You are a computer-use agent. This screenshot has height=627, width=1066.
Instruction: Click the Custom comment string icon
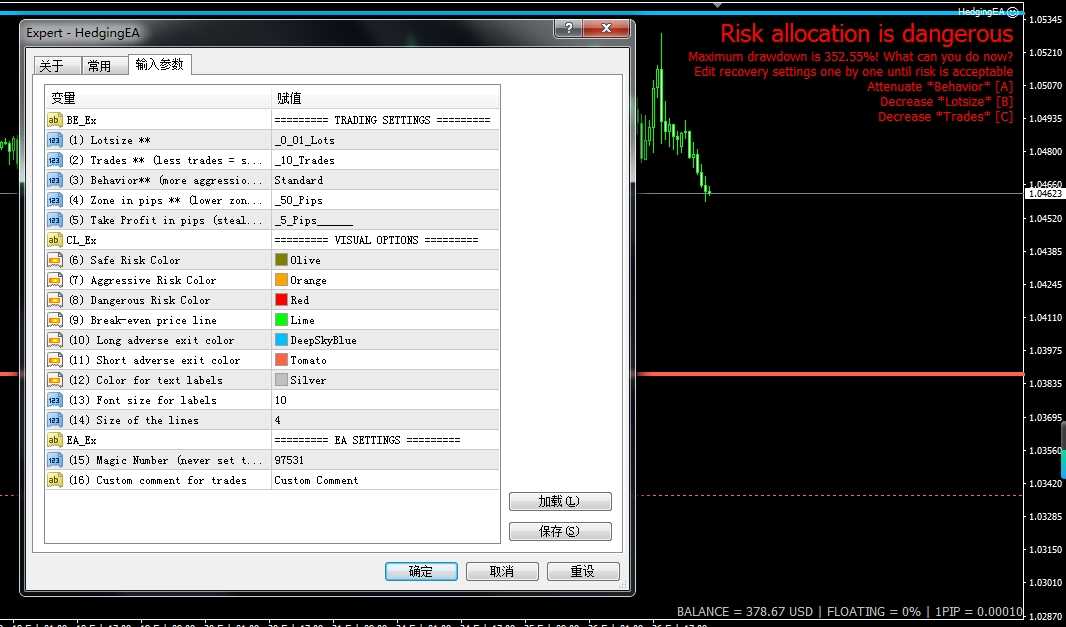(56, 480)
